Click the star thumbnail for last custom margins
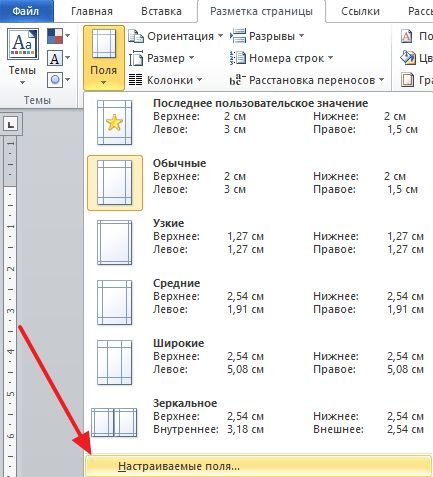 tap(114, 123)
